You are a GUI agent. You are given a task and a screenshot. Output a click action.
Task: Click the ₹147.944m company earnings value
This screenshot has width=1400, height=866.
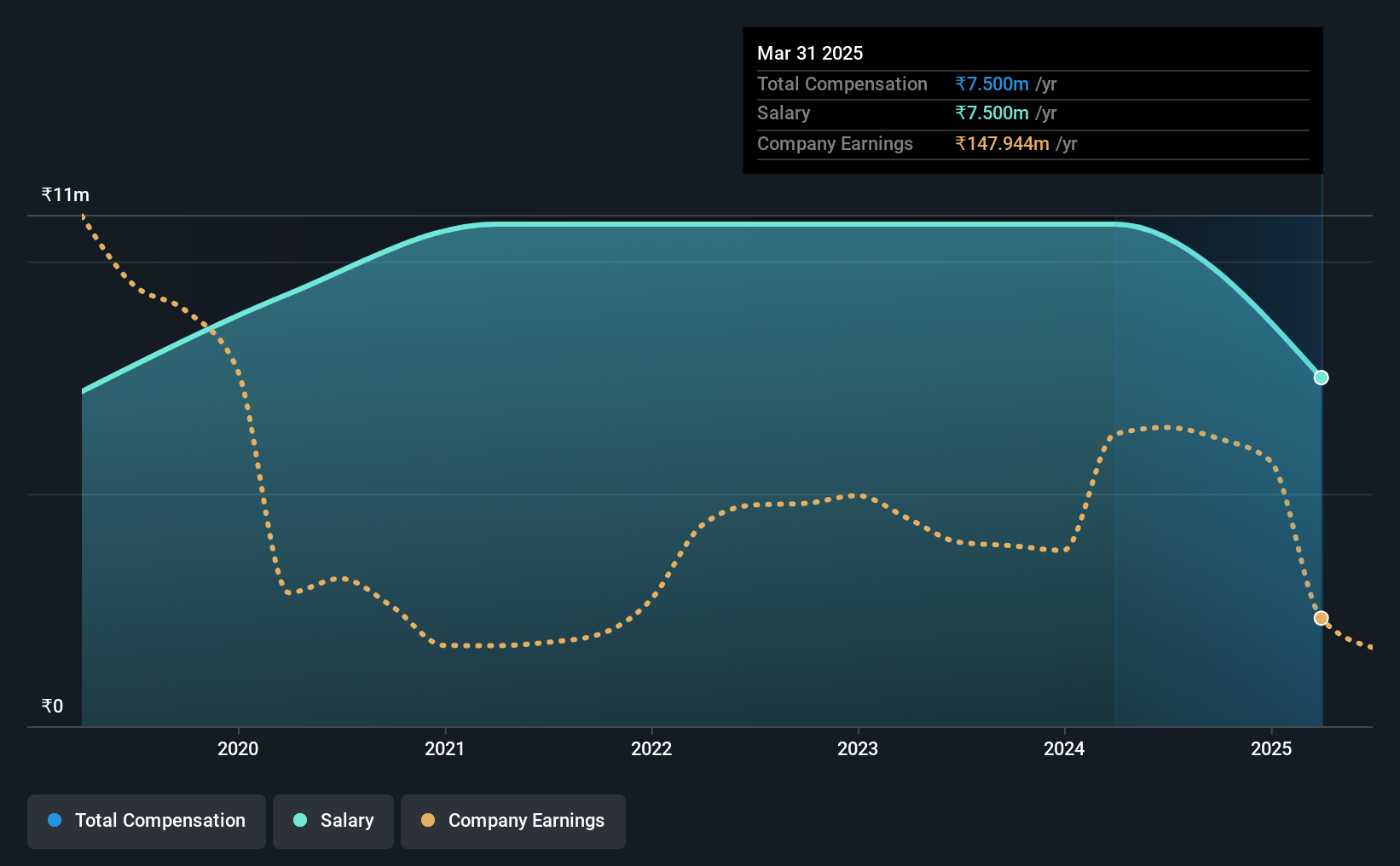pos(1002,143)
